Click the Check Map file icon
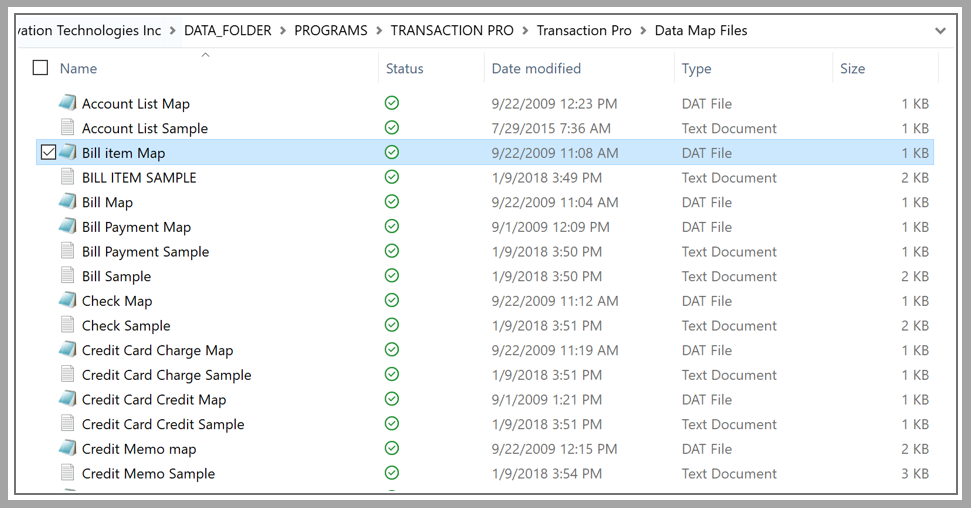The height and width of the screenshot is (508, 971). coord(67,300)
